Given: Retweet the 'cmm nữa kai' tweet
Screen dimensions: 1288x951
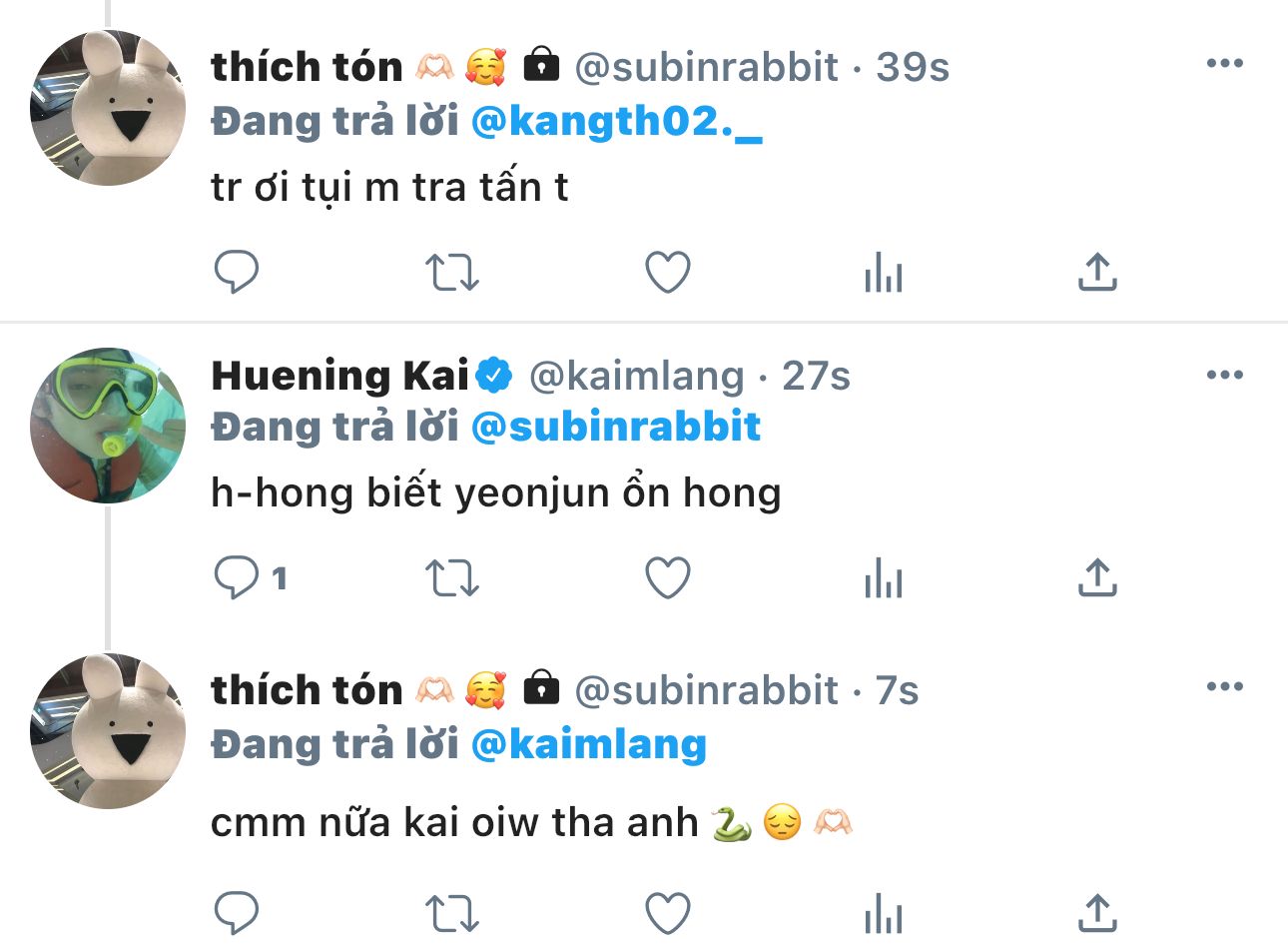Looking at the screenshot, I should 452,913.
